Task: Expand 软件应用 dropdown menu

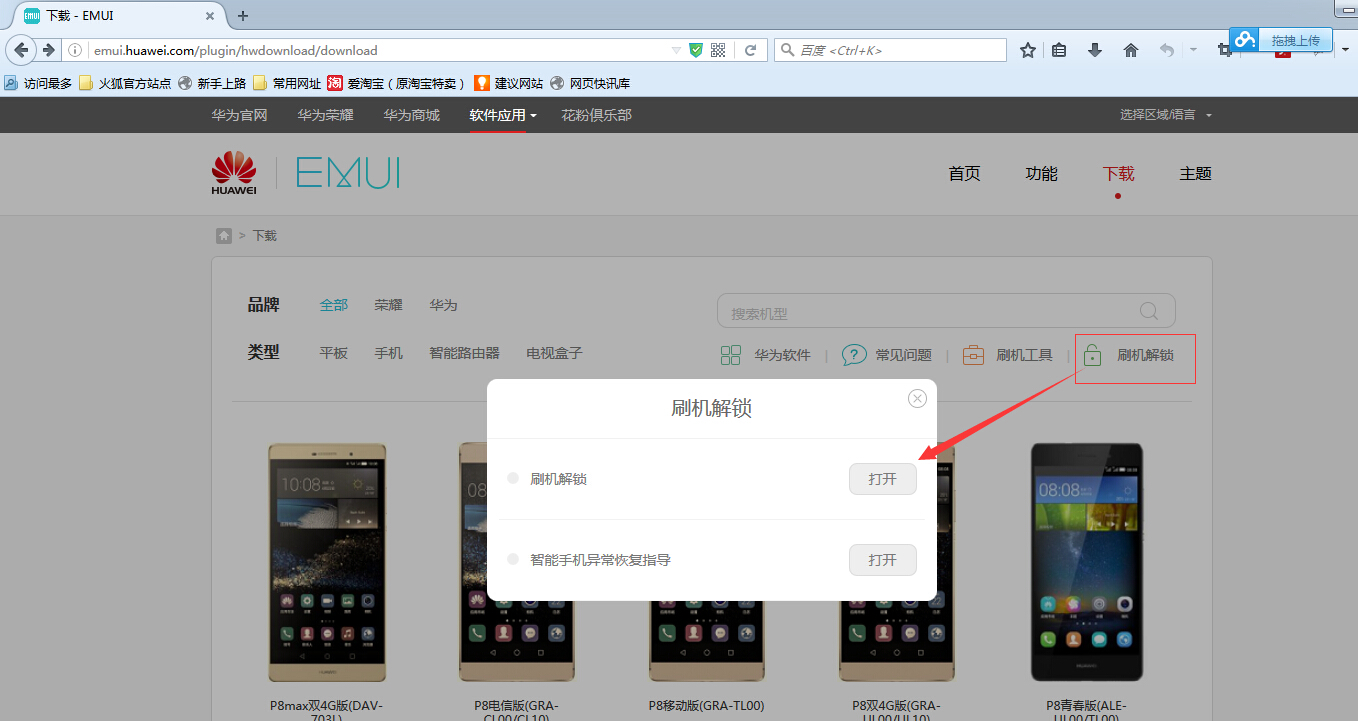Action: 503,115
